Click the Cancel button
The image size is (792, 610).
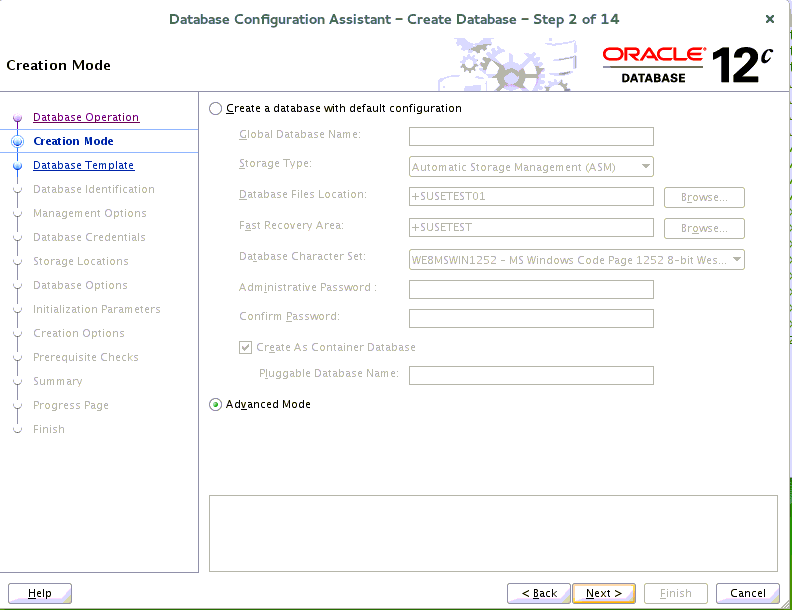(x=748, y=593)
